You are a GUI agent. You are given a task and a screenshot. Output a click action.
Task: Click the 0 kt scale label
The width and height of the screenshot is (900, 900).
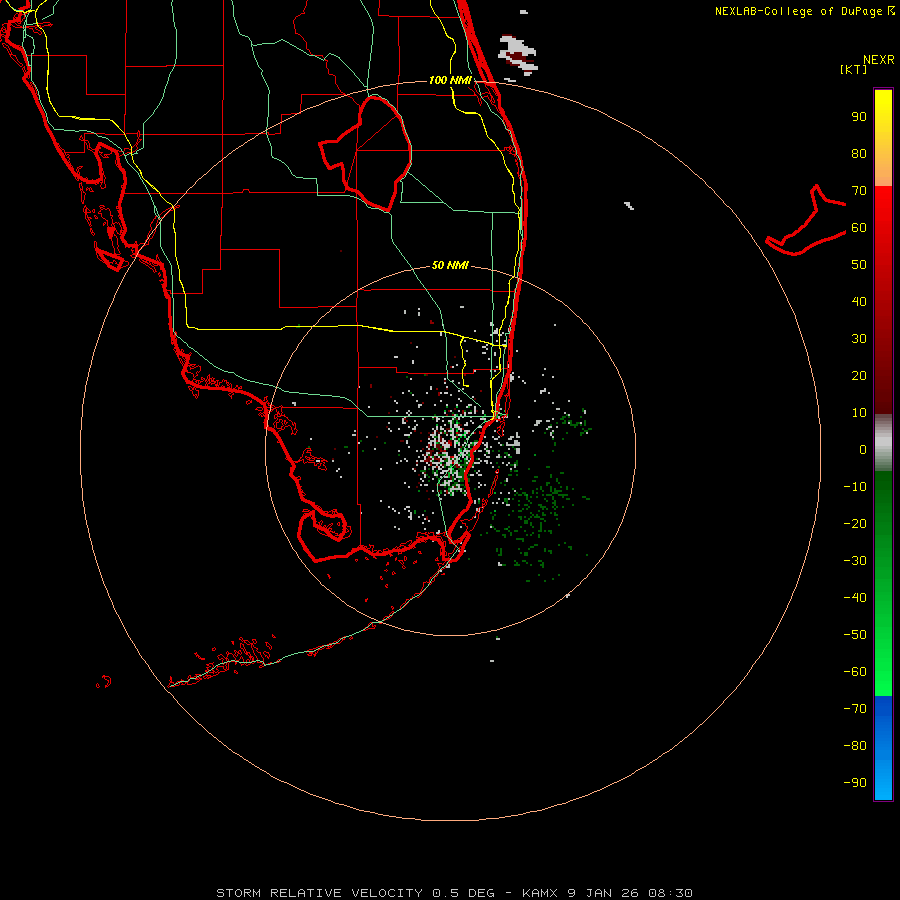(x=863, y=450)
